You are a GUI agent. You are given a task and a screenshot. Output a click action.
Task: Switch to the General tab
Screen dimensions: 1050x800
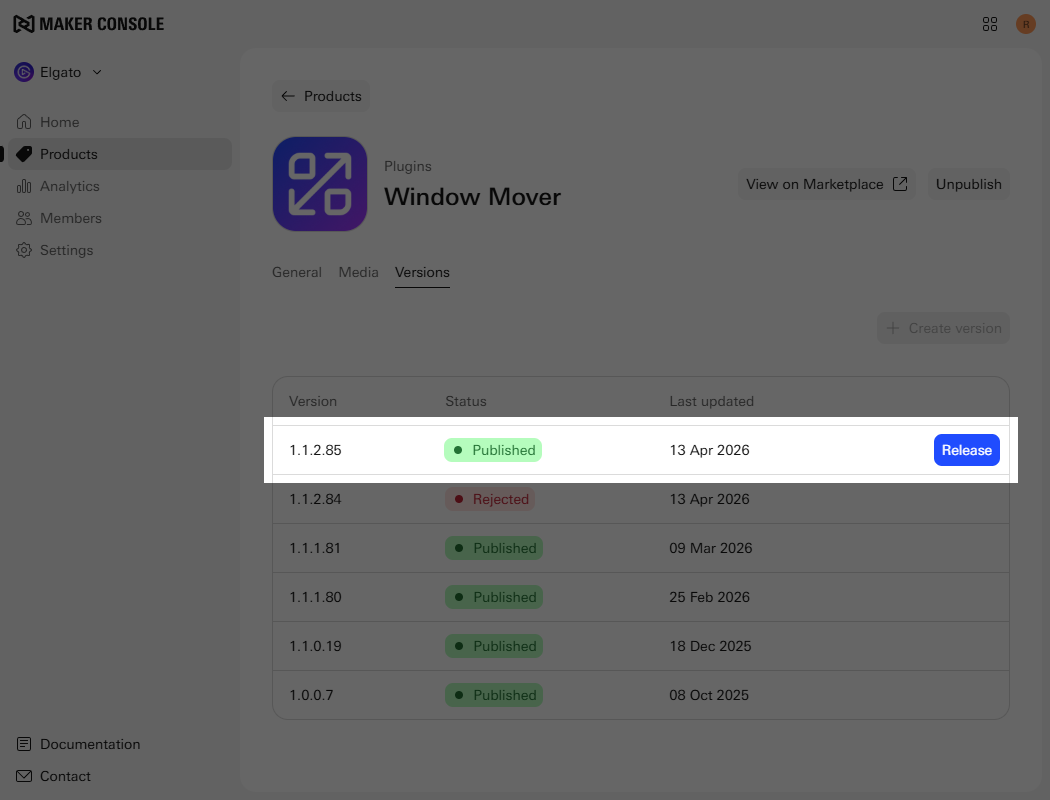click(297, 272)
